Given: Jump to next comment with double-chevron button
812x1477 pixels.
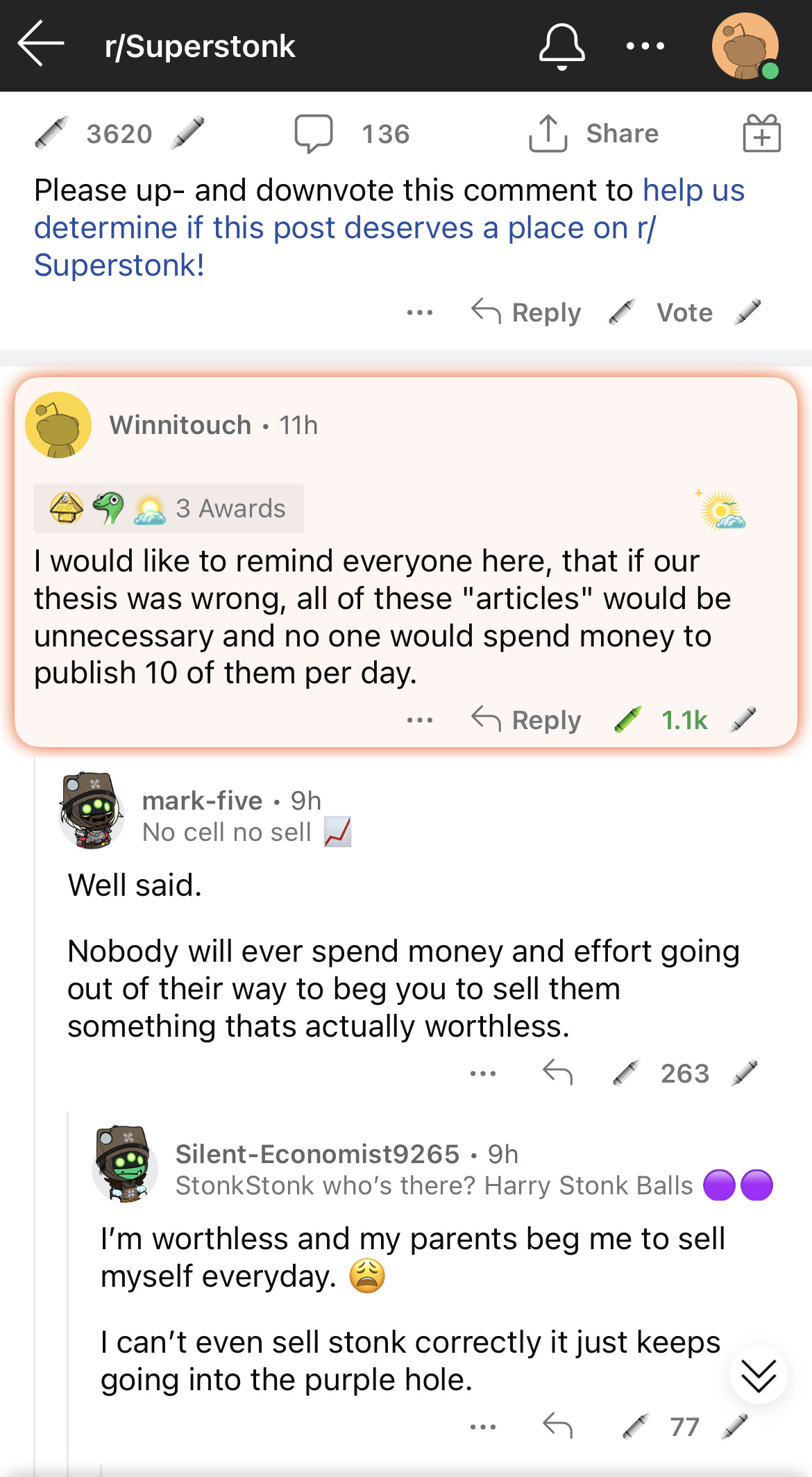Looking at the screenshot, I should tap(758, 1375).
